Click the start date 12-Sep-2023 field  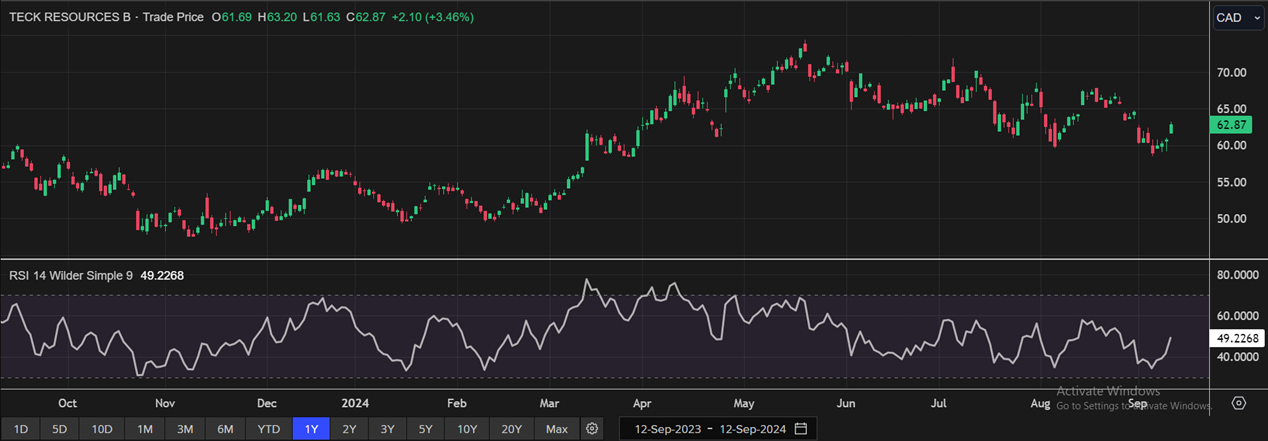(x=662, y=429)
